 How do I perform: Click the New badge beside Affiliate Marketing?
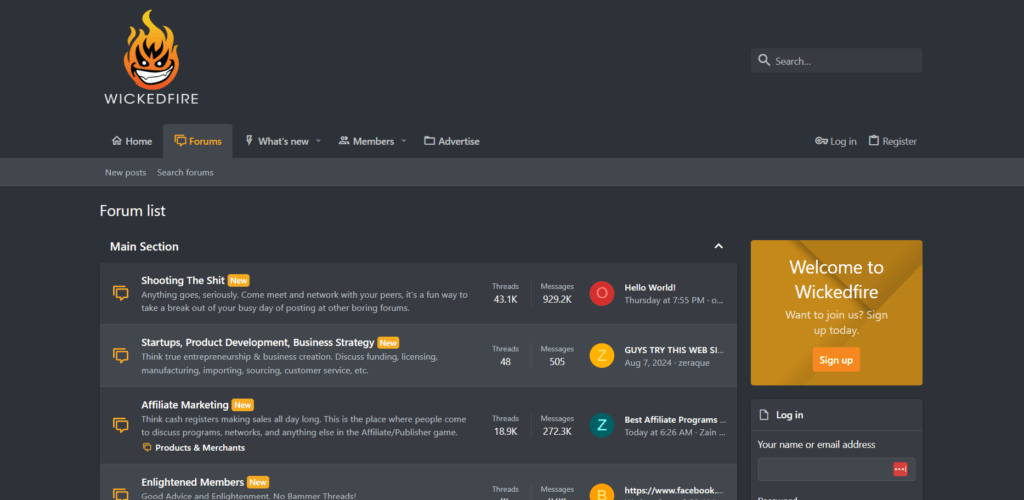tap(243, 405)
